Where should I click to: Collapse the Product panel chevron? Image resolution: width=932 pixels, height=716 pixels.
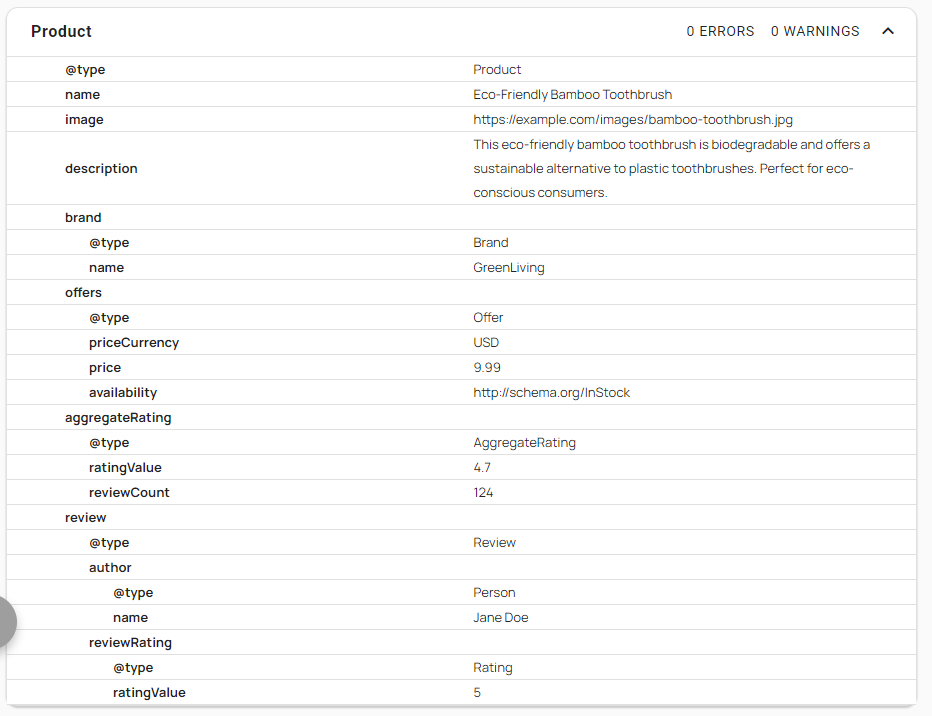click(x=887, y=31)
